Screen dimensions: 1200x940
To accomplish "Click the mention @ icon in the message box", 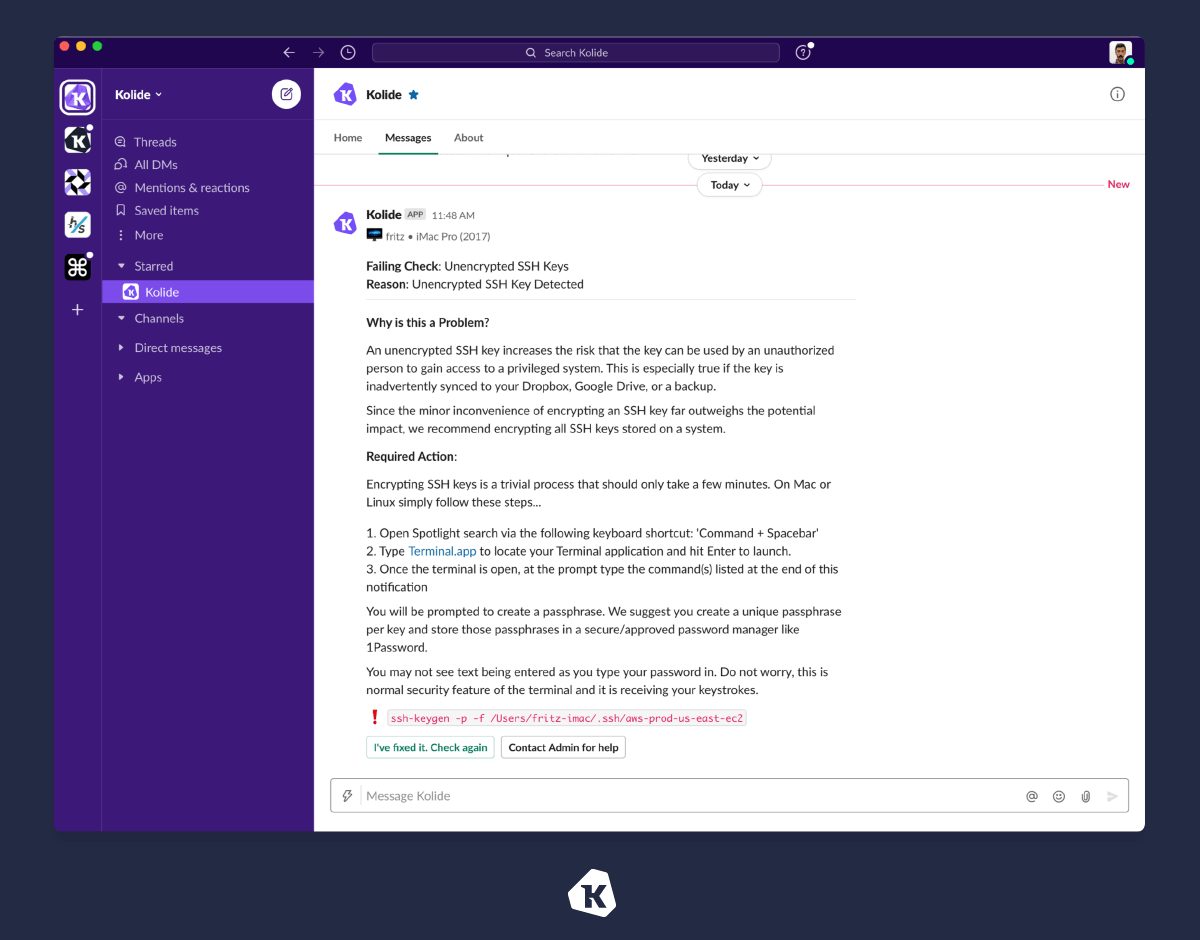I will 1032,796.
